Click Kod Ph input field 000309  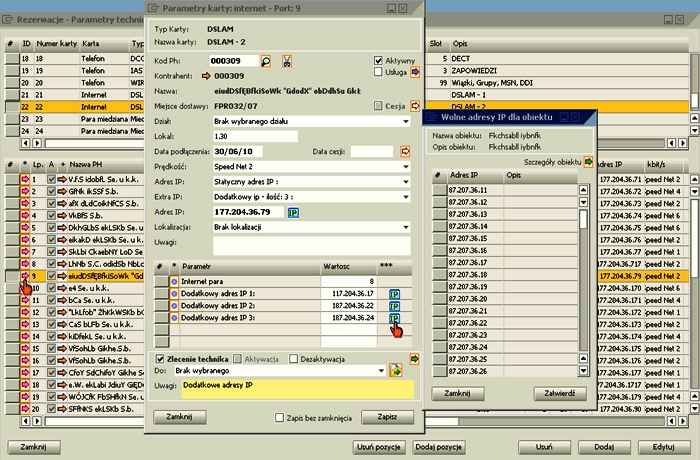click(234, 61)
